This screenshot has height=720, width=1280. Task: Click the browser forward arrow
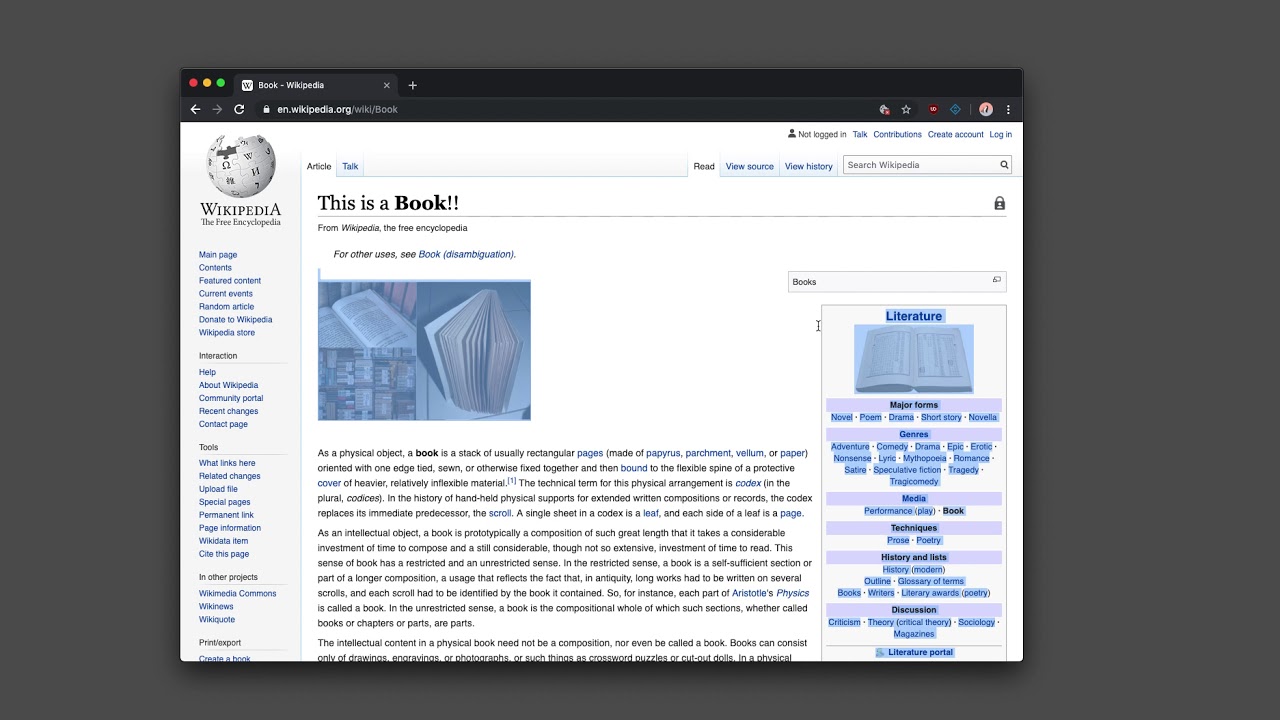click(x=217, y=109)
